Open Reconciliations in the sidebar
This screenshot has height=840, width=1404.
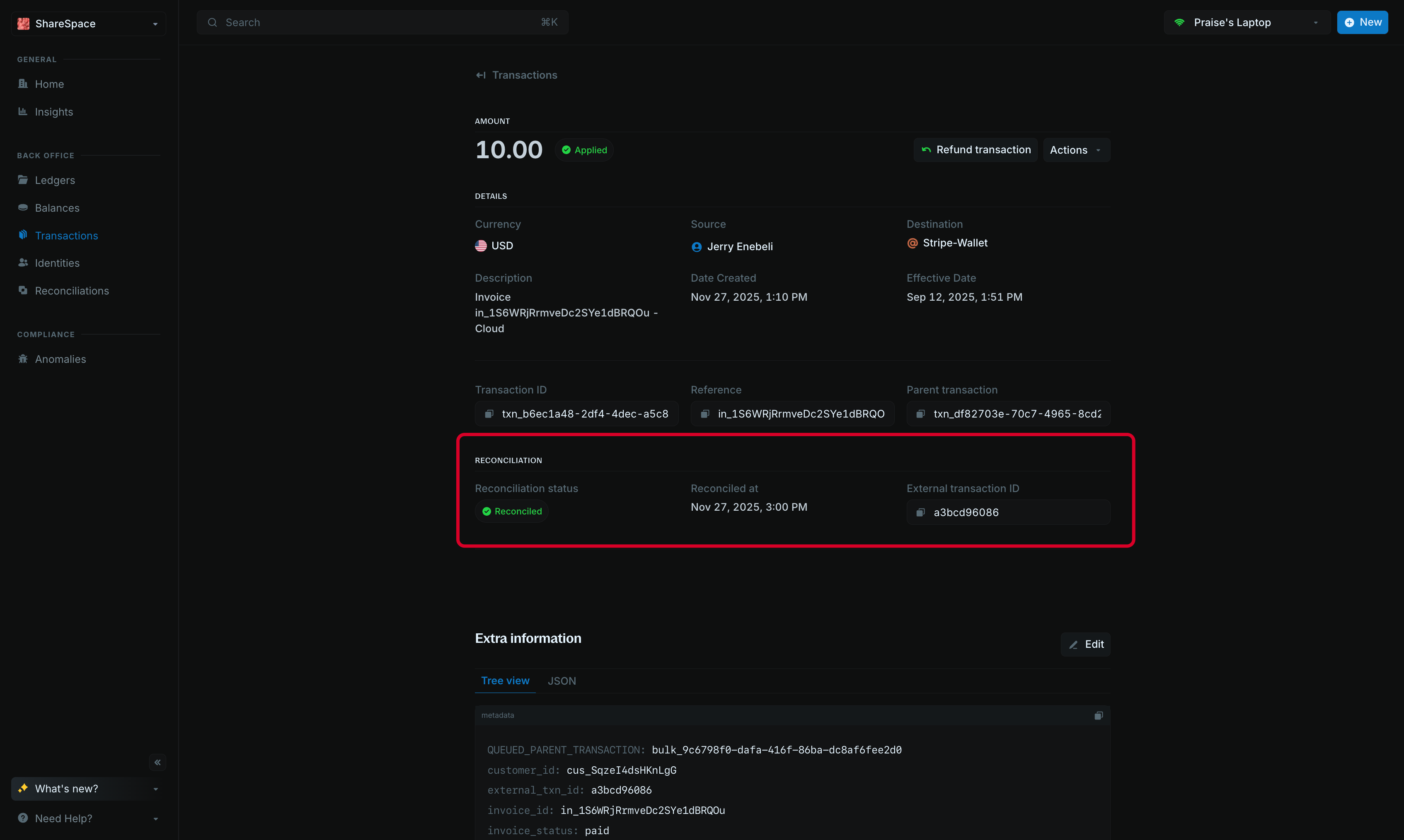pyautogui.click(x=72, y=291)
